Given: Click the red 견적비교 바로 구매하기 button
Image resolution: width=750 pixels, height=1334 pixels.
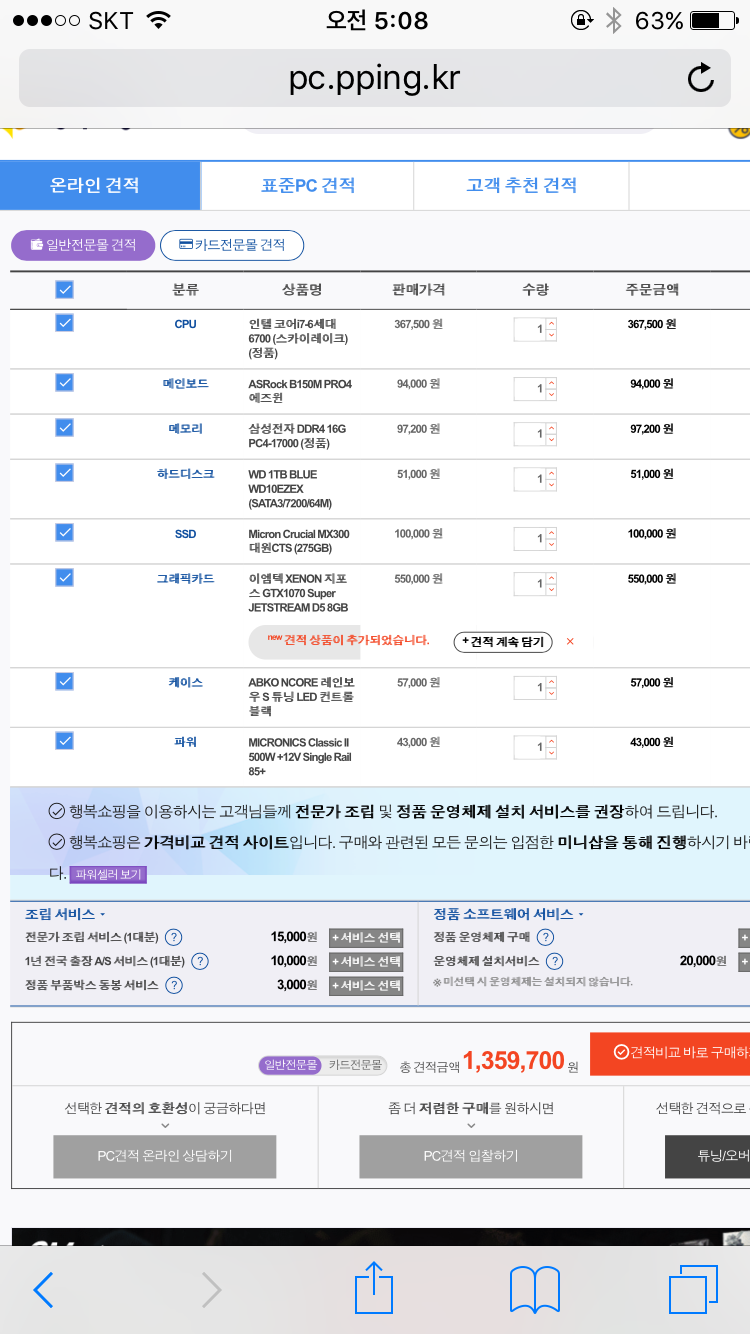Looking at the screenshot, I should point(670,1054).
